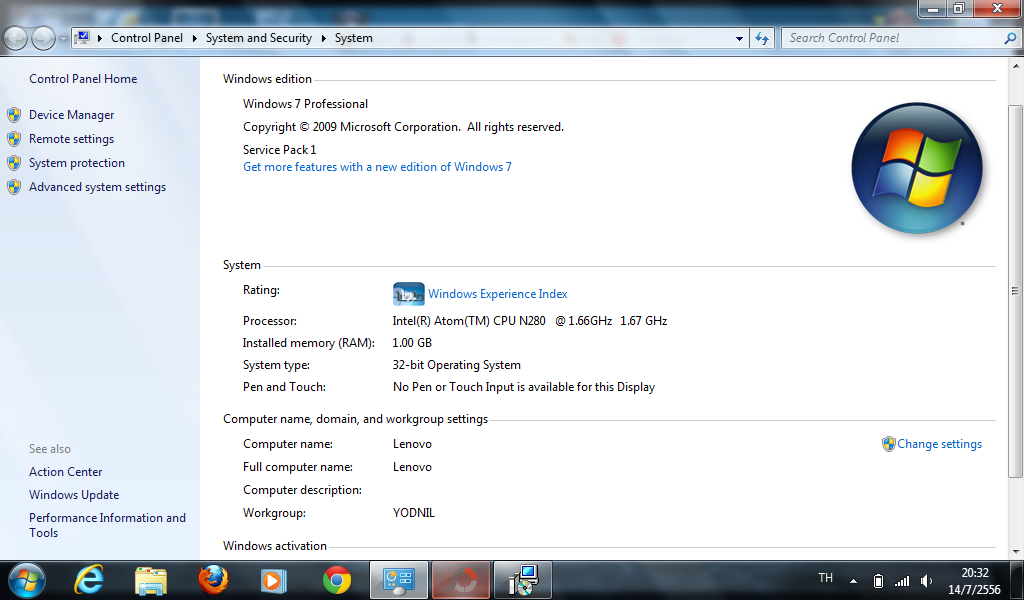Click Change settings for computer name
Viewport: 1024px width, 600px height.
click(x=939, y=444)
